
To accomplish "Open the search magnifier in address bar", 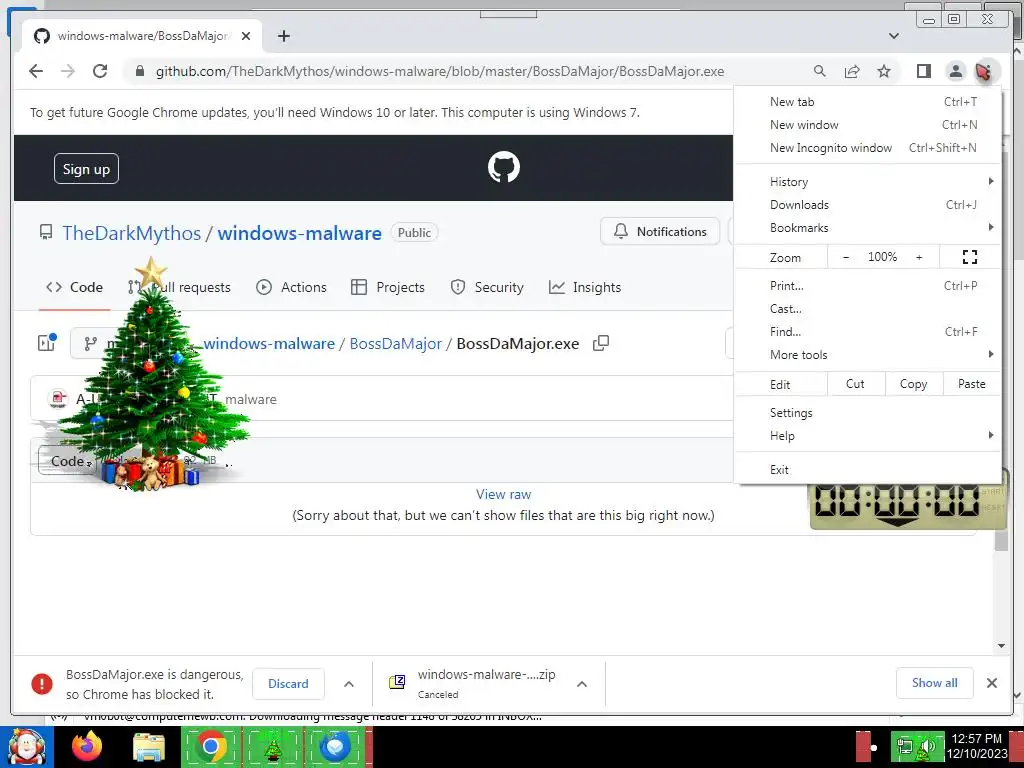I will (x=820, y=71).
